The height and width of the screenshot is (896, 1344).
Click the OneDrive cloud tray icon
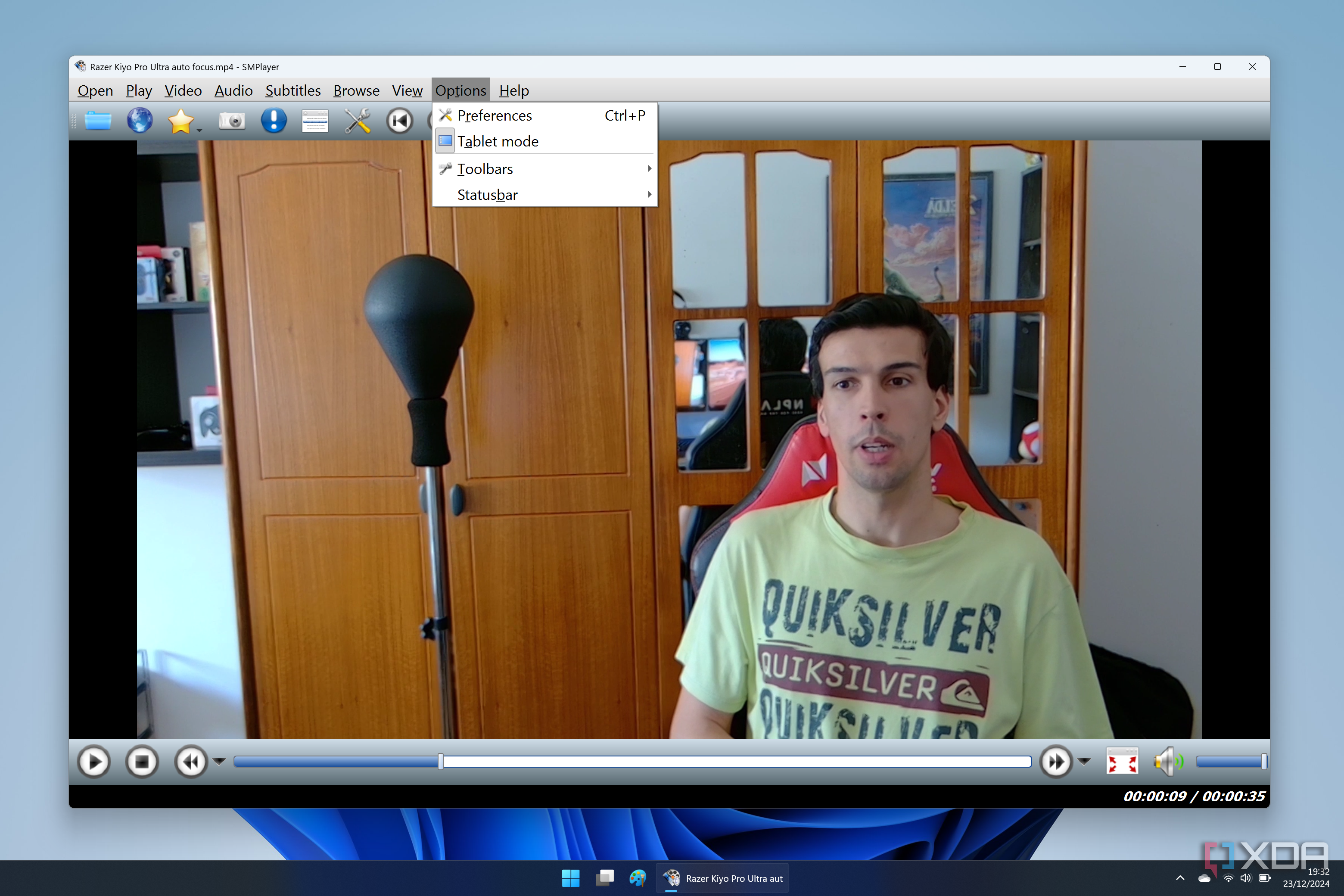(x=1204, y=878)
